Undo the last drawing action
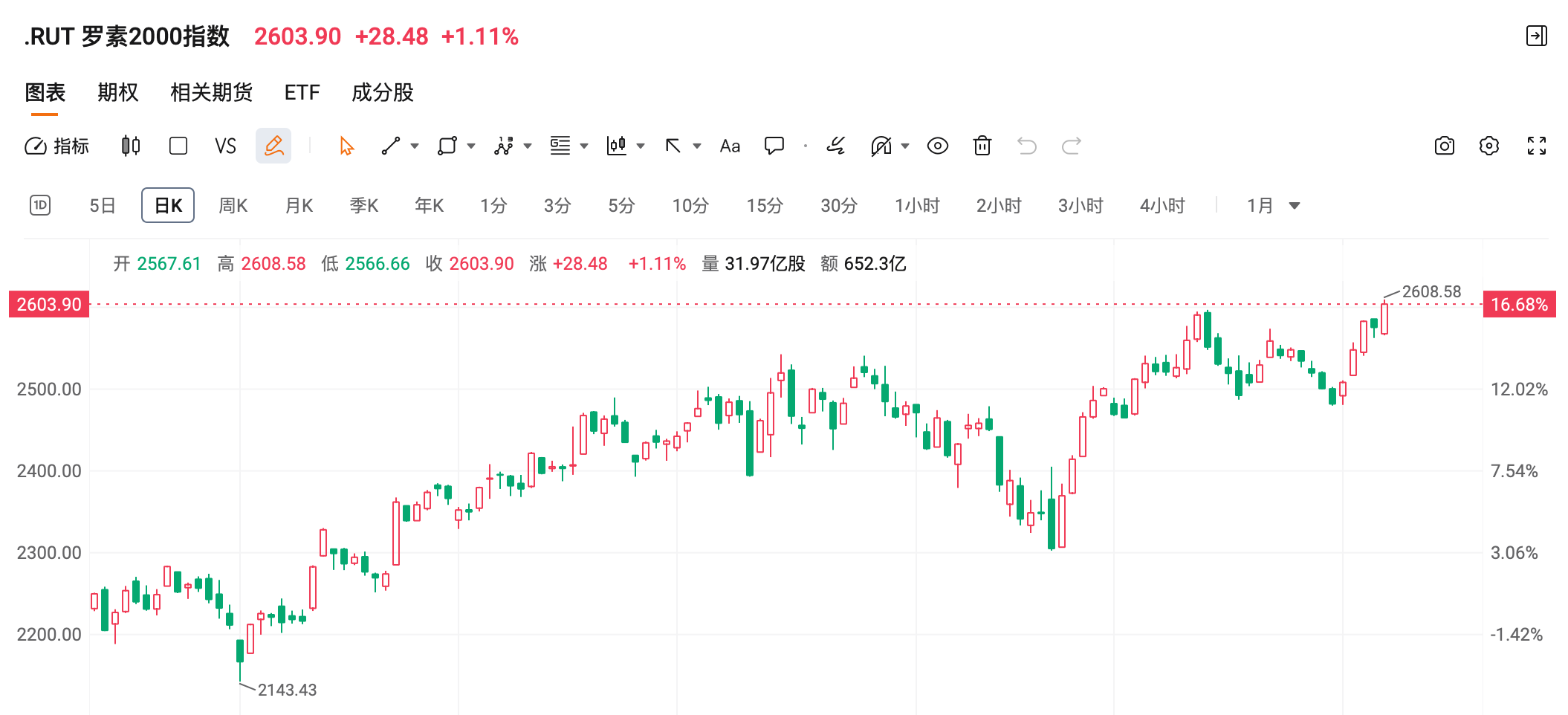The image size is (1568, 715). (x=1027, y=146)
